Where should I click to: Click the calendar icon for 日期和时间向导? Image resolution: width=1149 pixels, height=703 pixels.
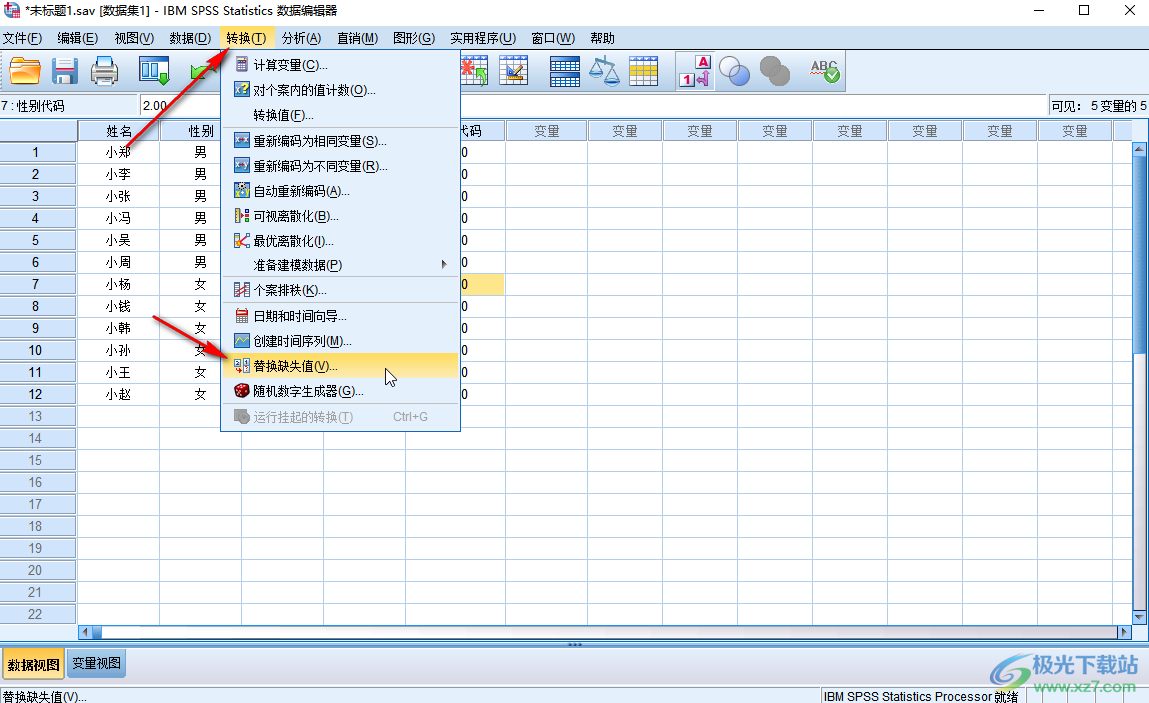pyautogui.click(x=242, y=316)
